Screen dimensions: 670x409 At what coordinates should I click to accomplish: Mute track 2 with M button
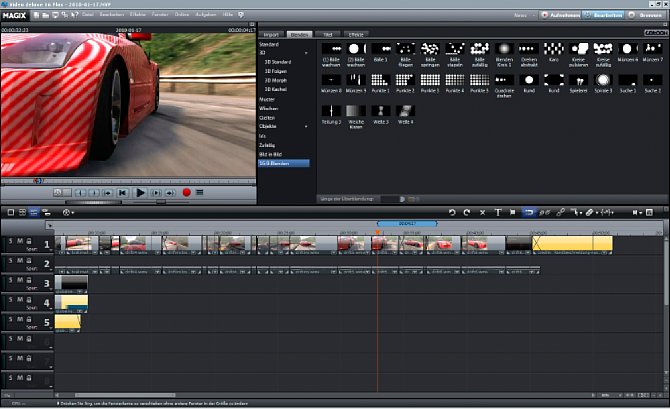(x=20, y=260)
